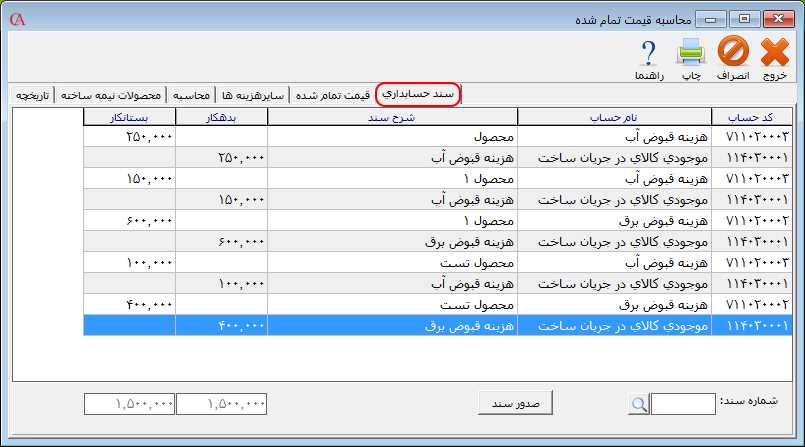
Task: Click the بدهکار cell 250,000
Action: coord(221,158)
